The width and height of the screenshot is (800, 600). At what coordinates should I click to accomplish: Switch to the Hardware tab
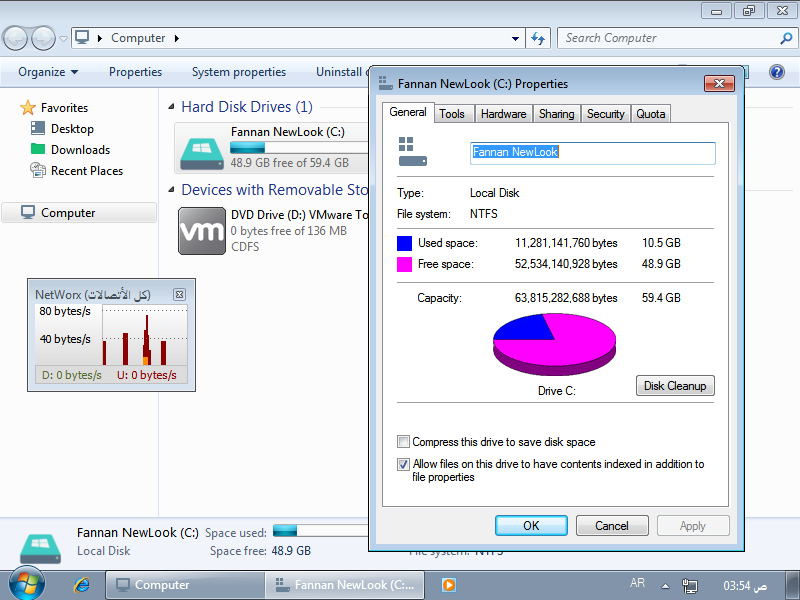coord(504,114)
